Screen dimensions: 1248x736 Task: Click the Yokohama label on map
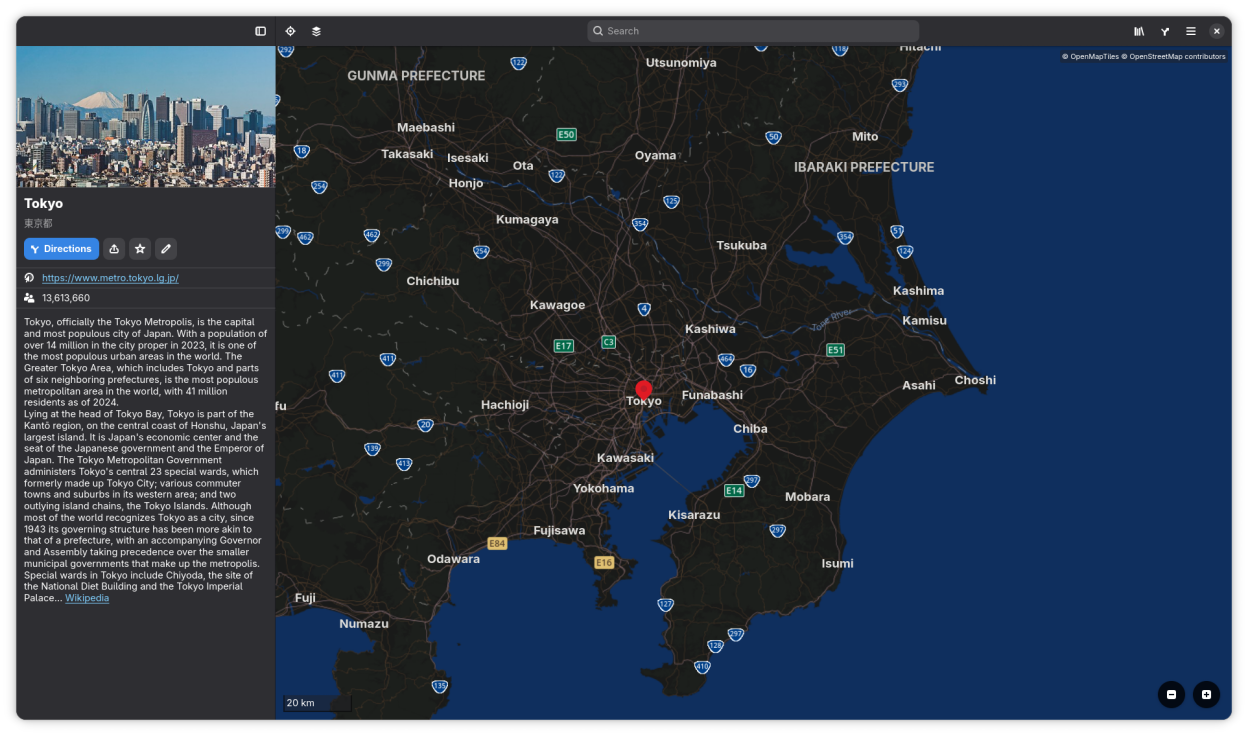(603, 489)
